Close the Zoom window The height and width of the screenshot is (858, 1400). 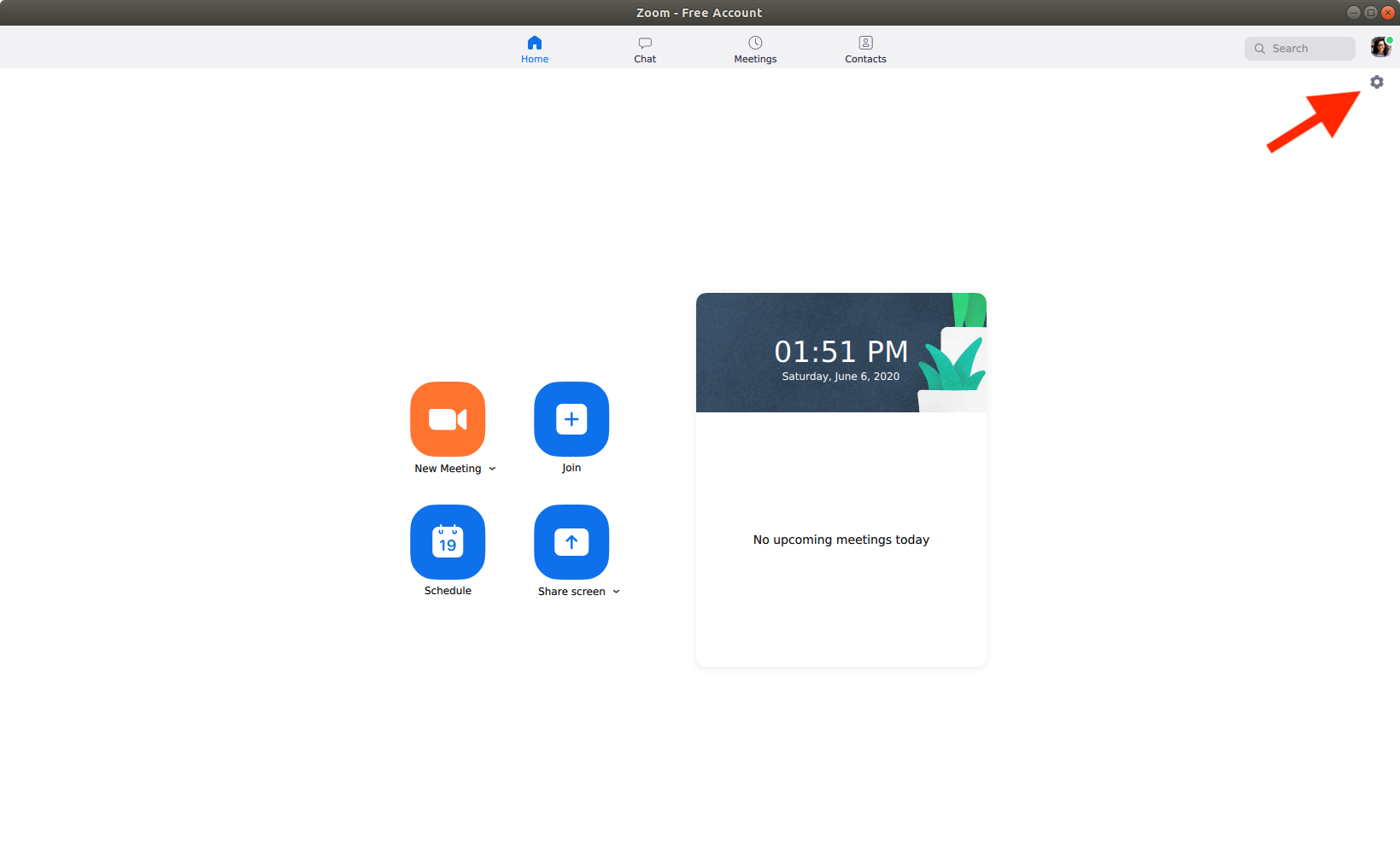click(1388, 12)
